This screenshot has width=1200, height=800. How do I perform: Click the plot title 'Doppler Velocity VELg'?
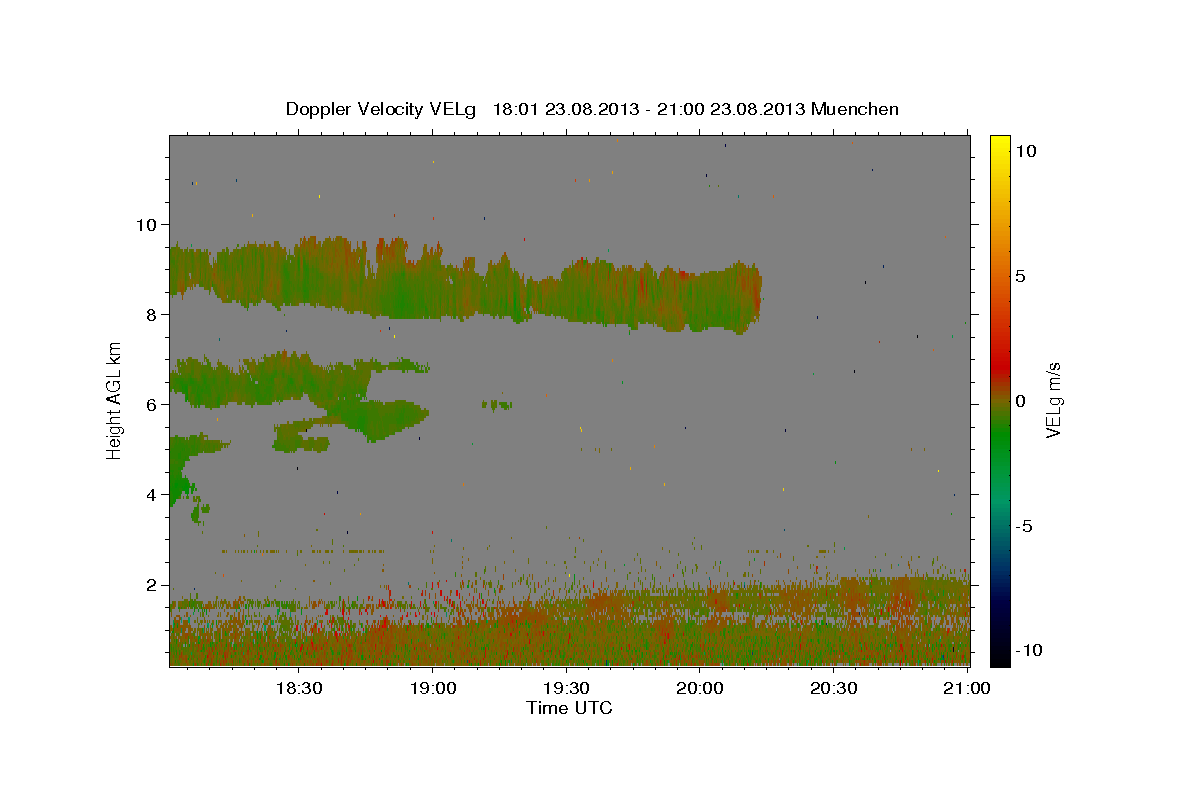click(x=383, y=109)
